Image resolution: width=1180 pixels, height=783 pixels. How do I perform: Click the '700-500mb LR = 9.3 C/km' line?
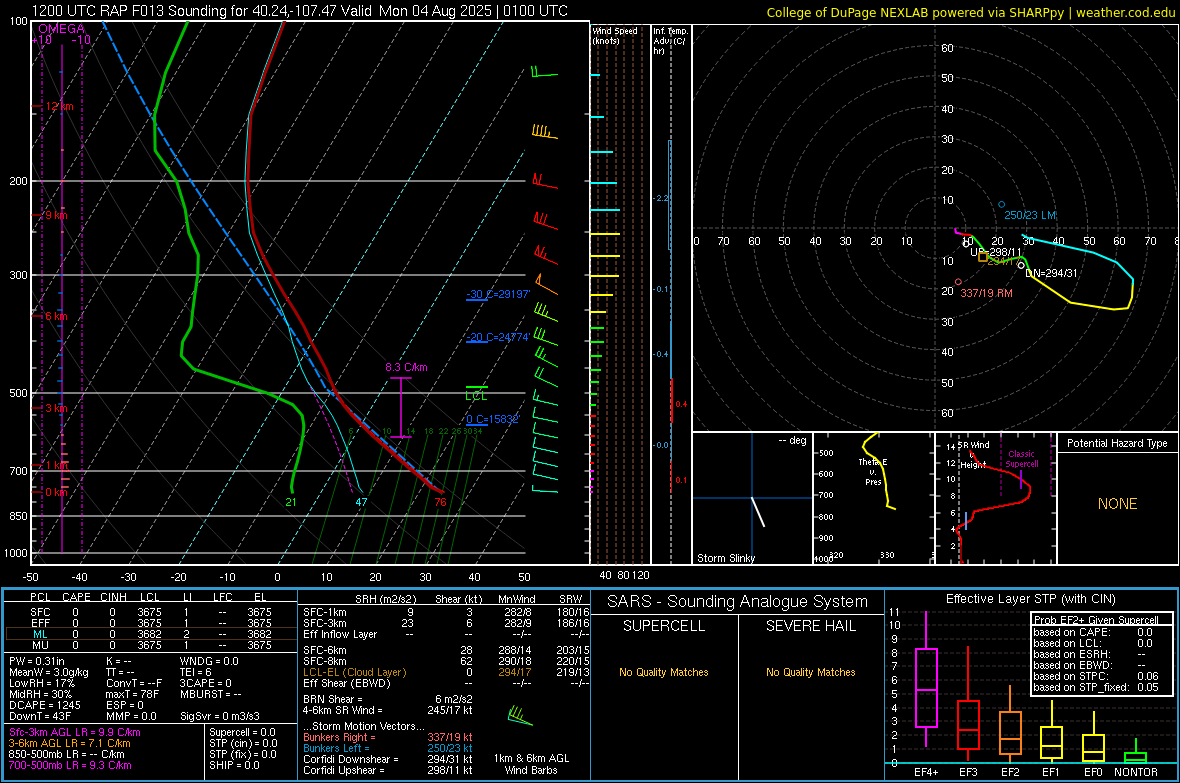click(x=70, y=765)
